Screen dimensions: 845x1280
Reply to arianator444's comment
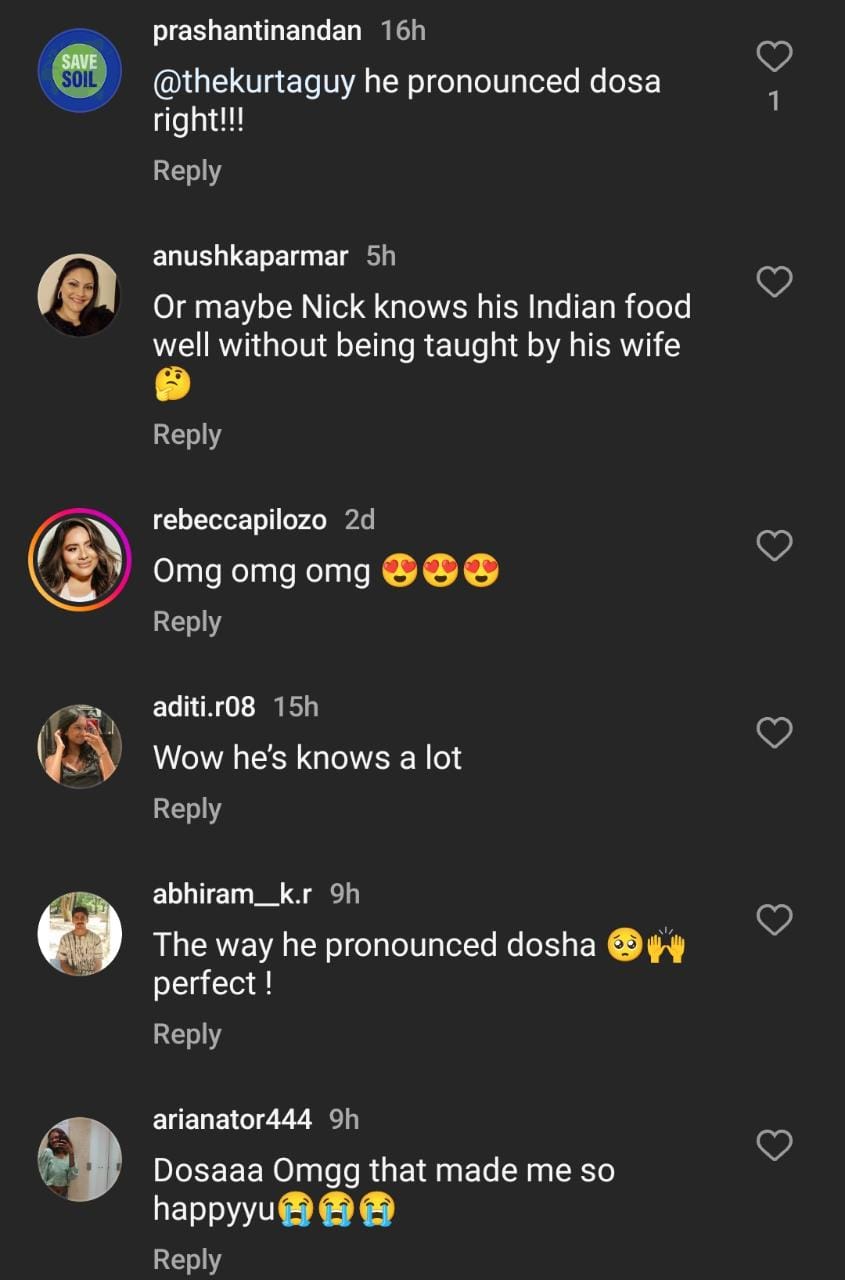tap(187, 1259)
